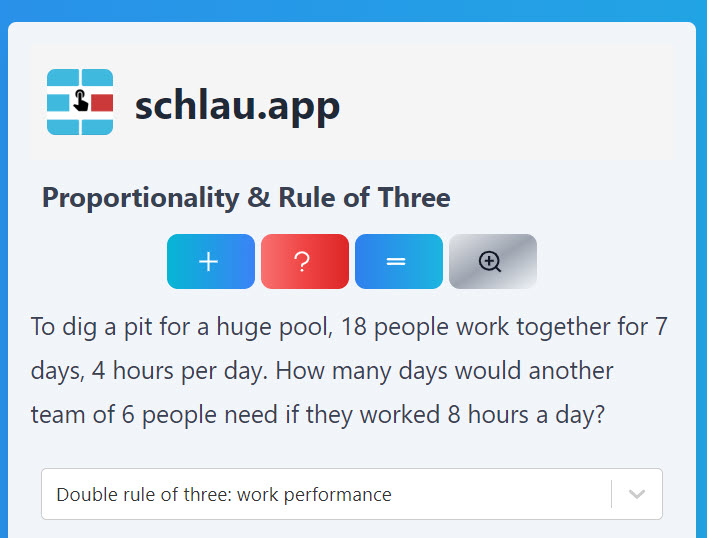
Task: Click the schlau.app title text
Action: click(237, 106)
